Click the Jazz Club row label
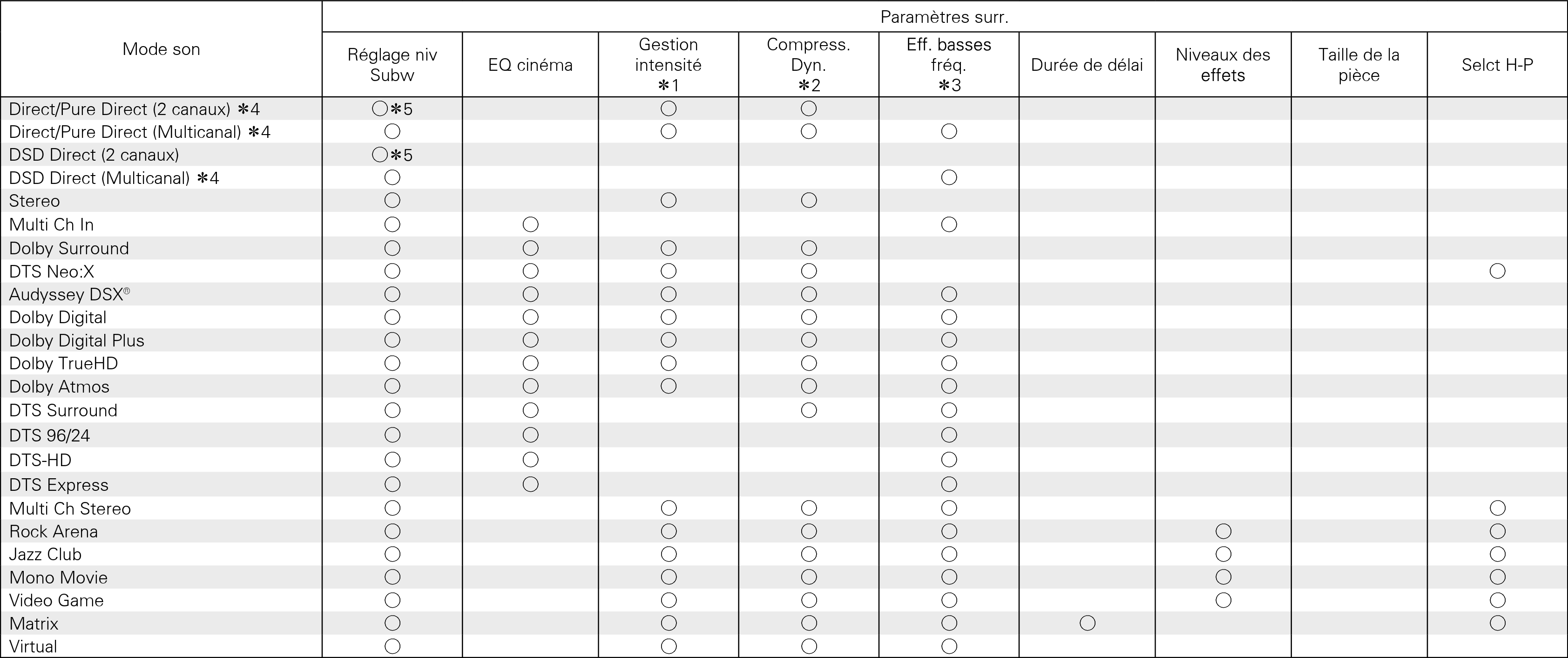Screen dimensions: 1568x658 point(45,555)
